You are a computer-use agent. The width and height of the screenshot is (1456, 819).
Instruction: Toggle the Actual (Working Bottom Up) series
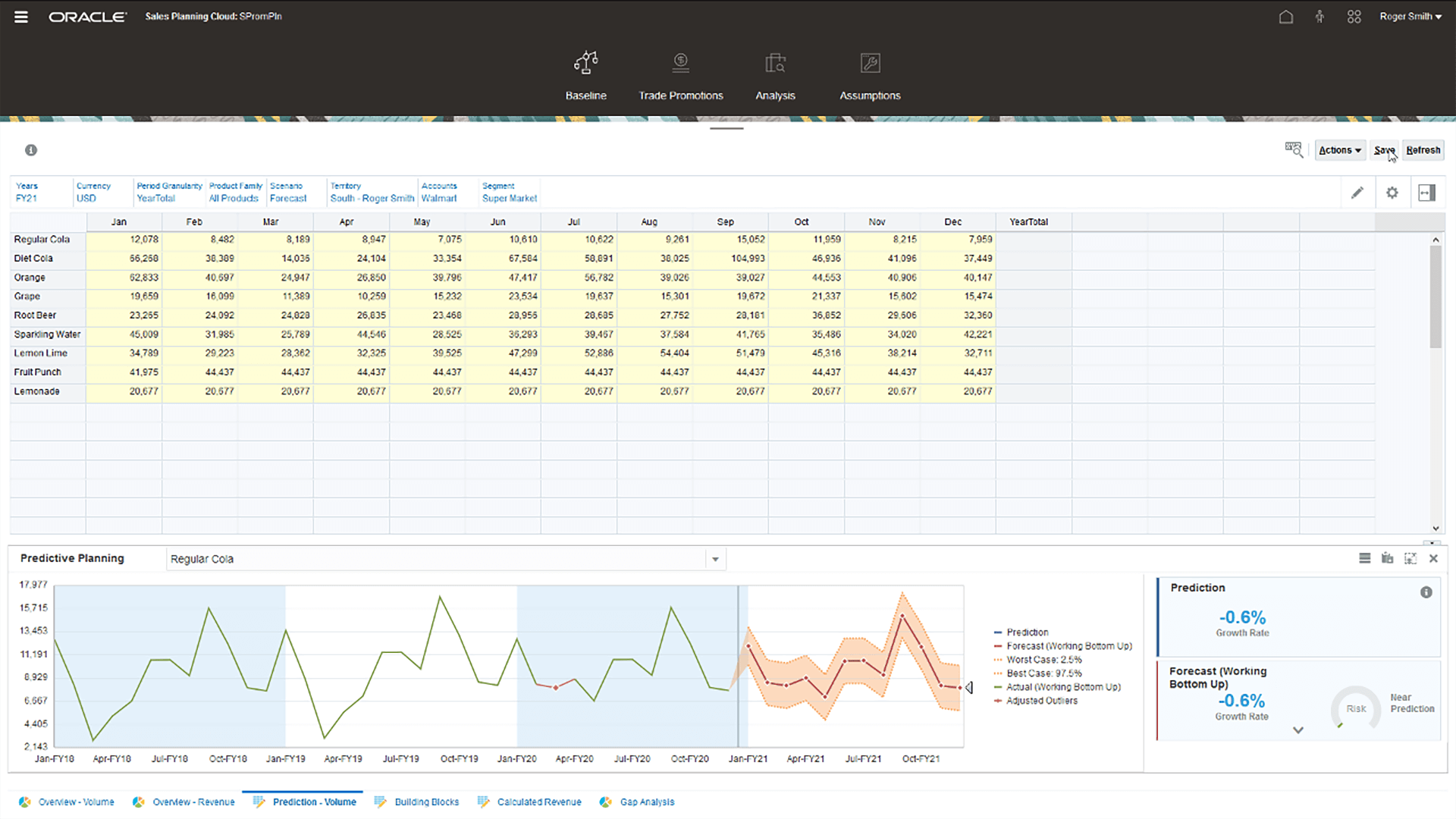1062,686
